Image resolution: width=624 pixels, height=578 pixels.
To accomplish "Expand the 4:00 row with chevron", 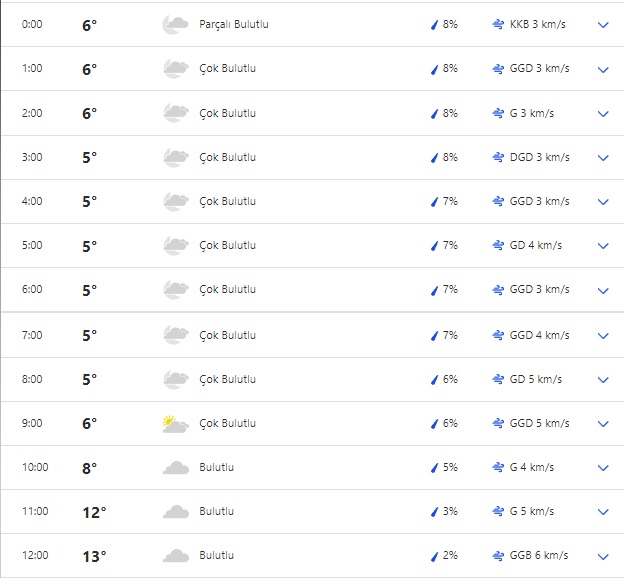I will [602, 202].
